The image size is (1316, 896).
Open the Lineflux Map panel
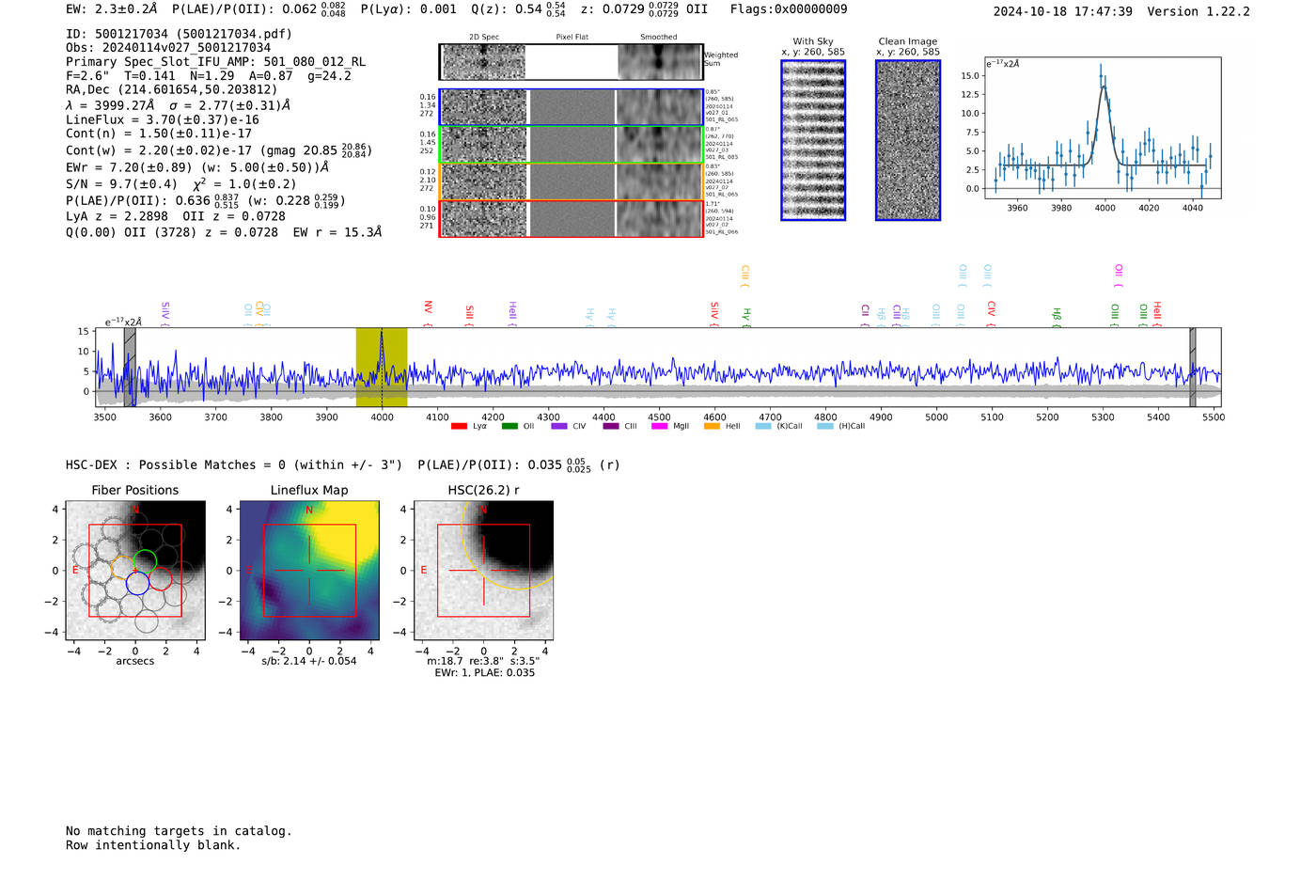click(x=309, y=571)
